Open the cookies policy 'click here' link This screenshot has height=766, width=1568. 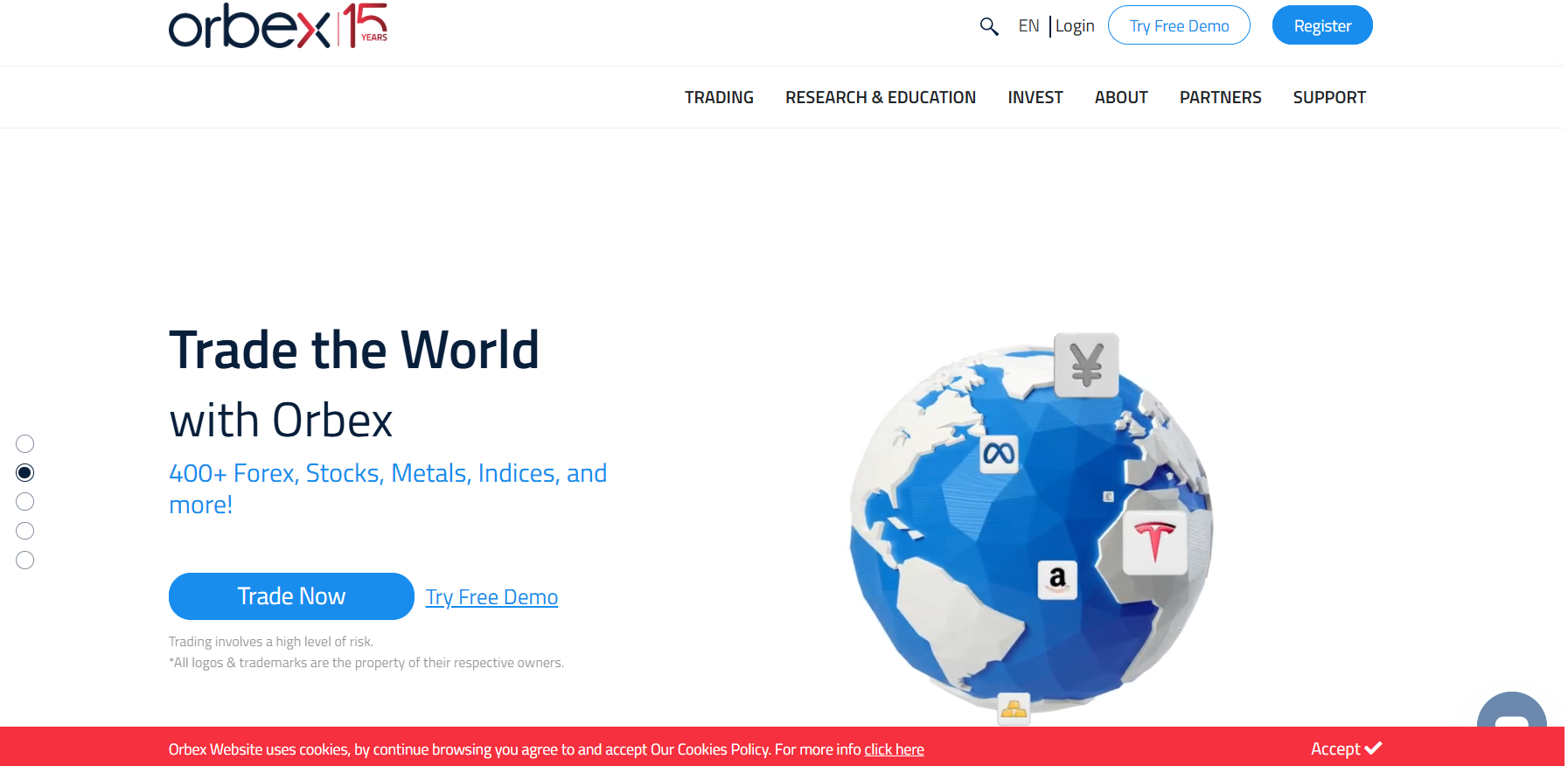894,749
